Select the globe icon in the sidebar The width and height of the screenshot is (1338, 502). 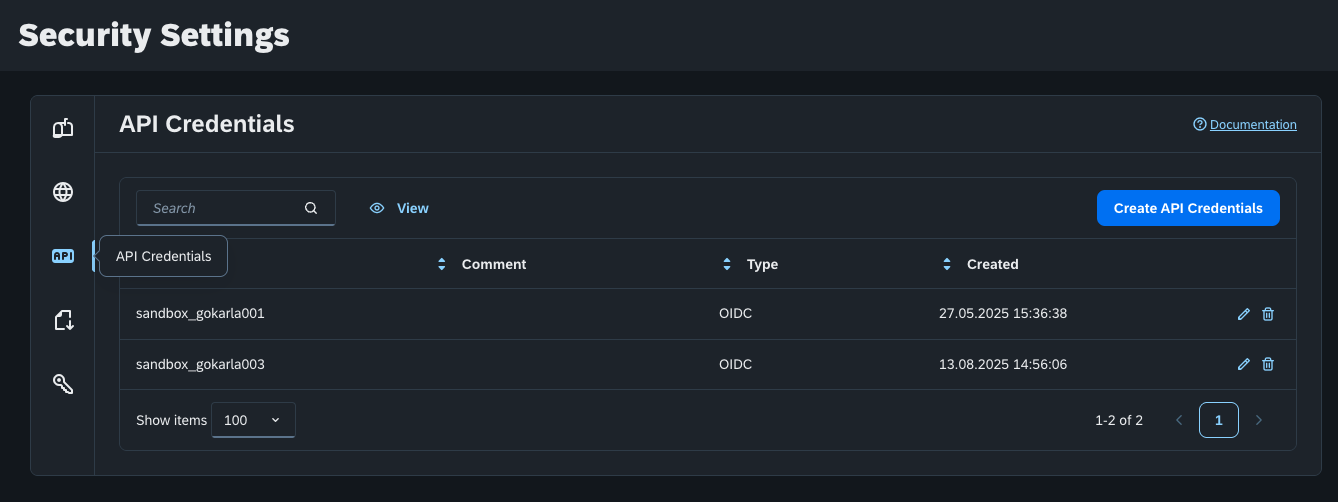tap(63, 192)
